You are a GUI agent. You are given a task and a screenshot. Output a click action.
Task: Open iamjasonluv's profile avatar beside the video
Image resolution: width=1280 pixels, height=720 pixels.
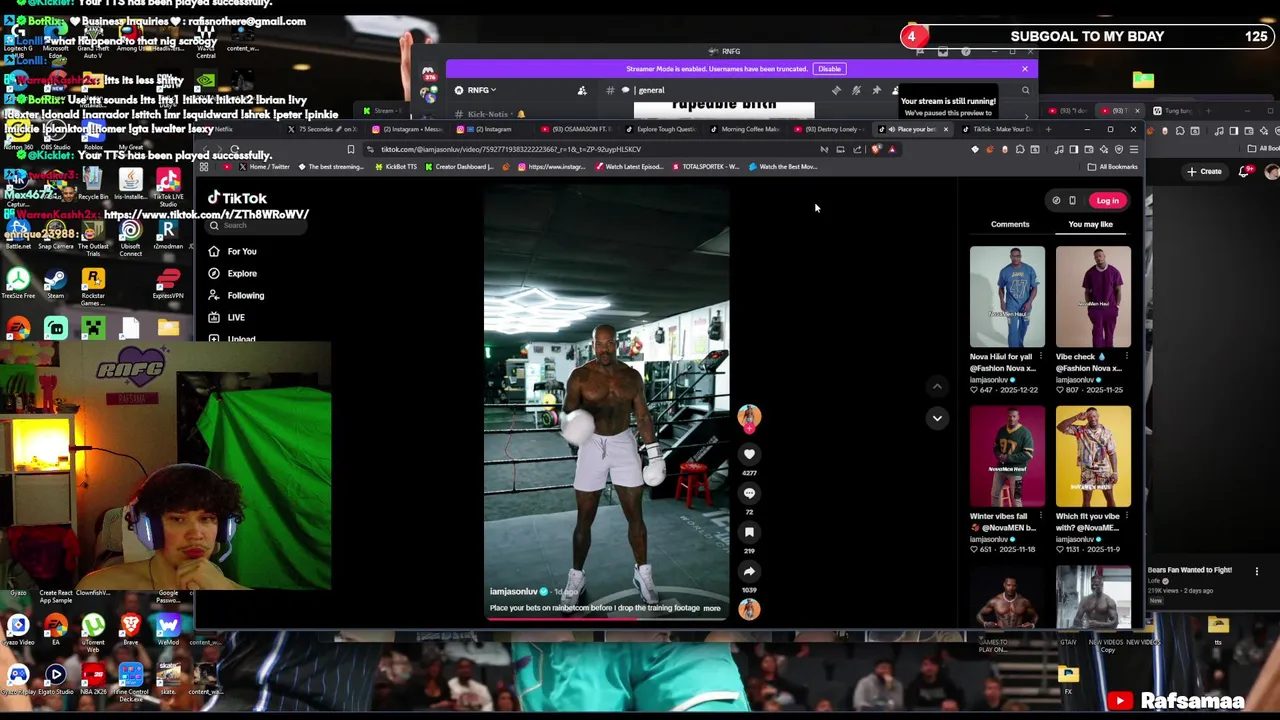pos(749,416)
